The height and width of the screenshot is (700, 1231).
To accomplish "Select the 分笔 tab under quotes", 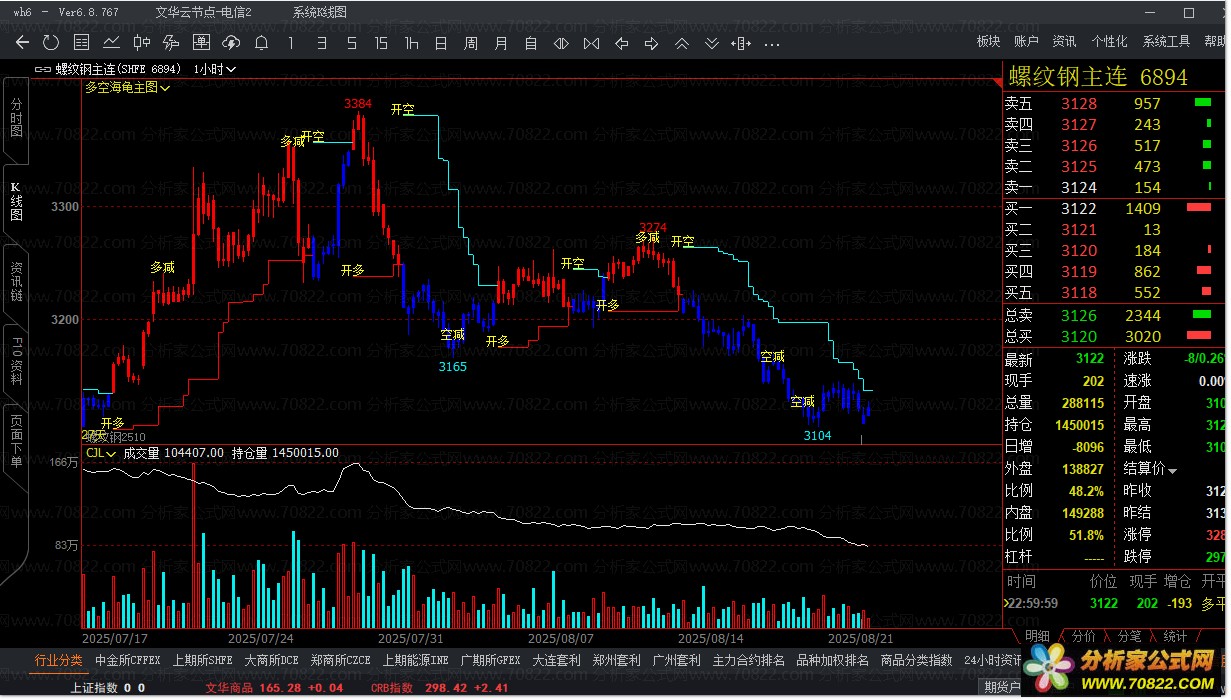I will [1129, 636].
